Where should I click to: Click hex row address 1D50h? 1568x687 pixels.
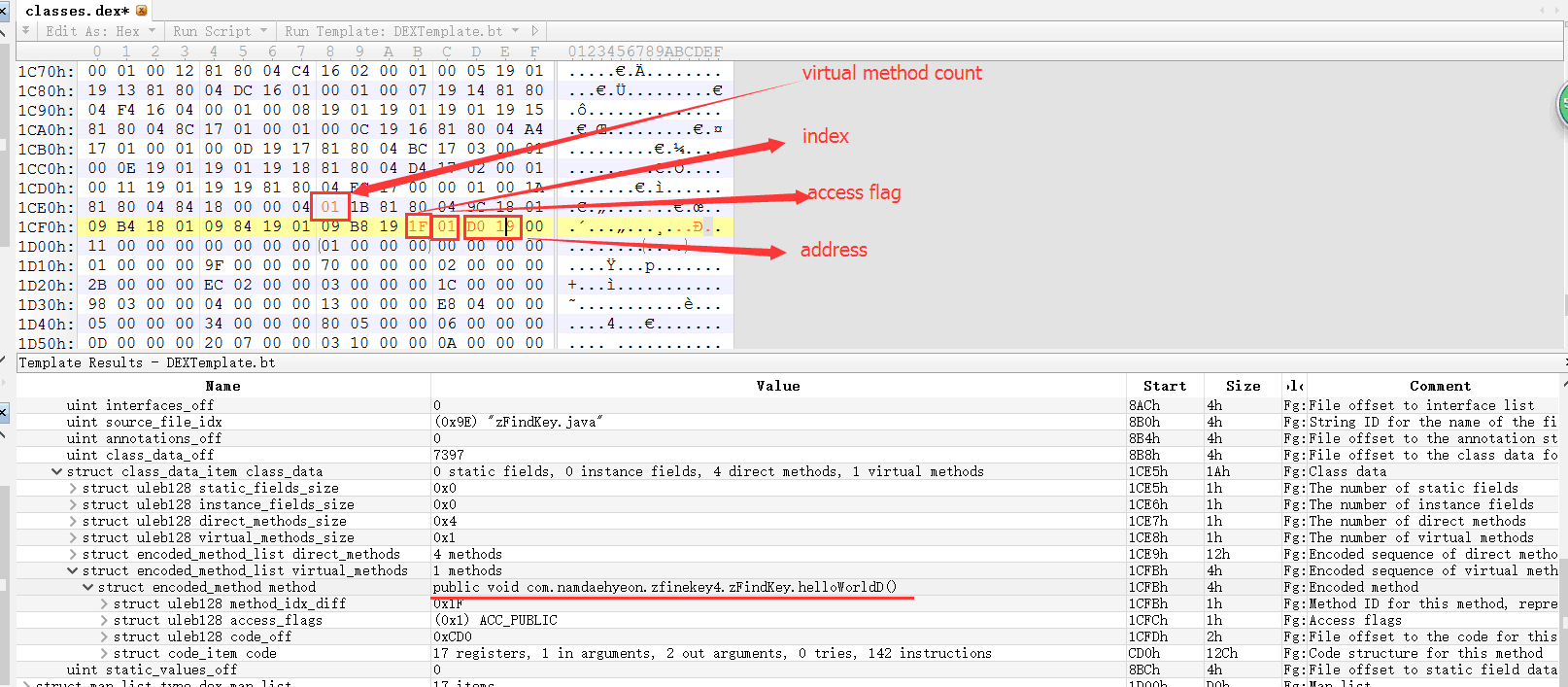tap(46, 343)
